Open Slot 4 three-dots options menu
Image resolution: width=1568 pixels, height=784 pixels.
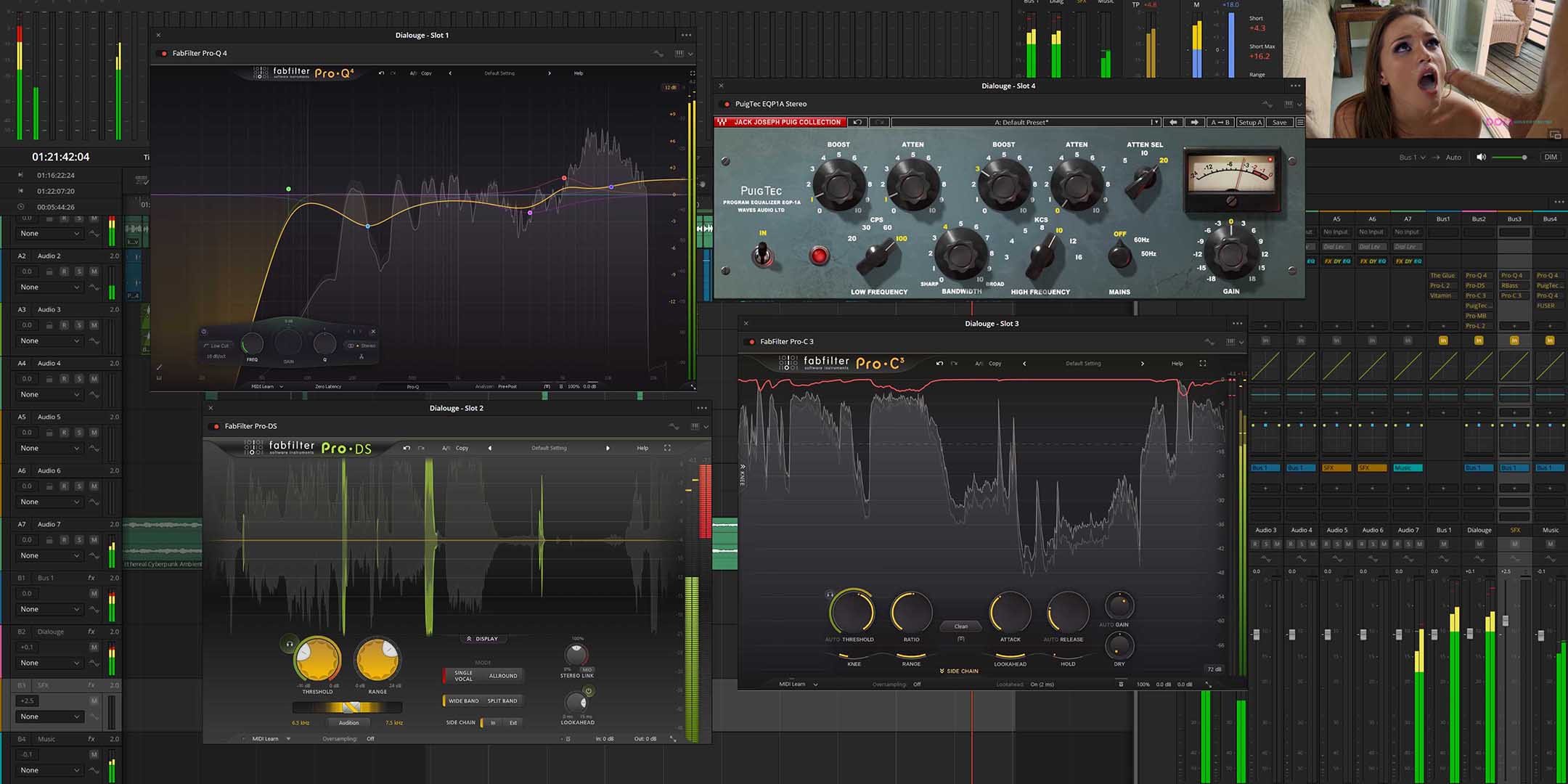(x=1295, y=86)
